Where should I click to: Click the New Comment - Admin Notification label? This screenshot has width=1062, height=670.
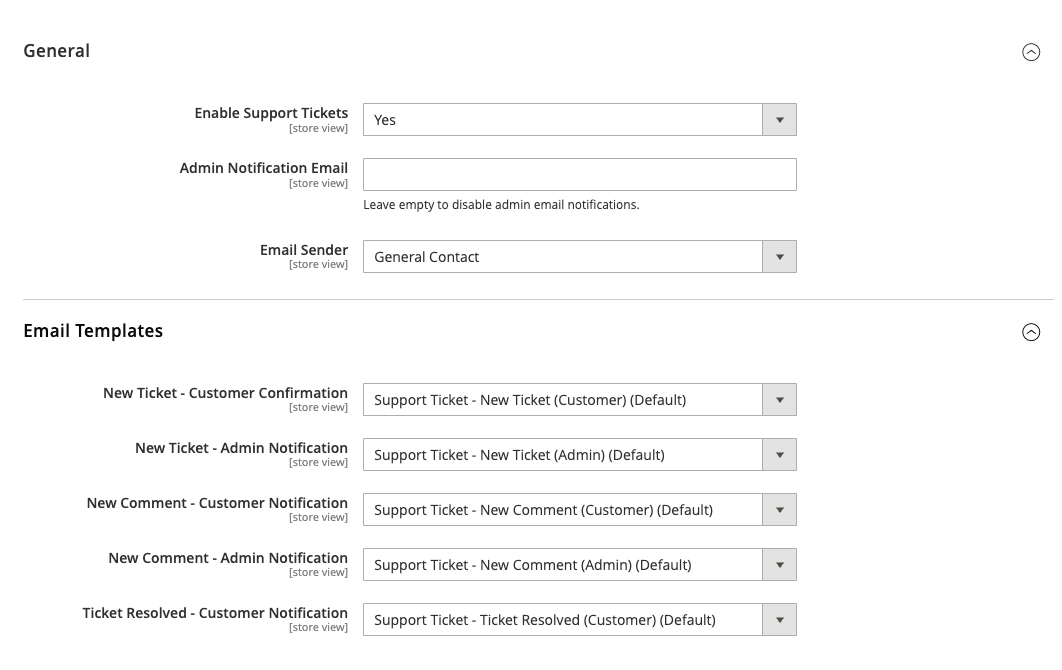point(228,558)
